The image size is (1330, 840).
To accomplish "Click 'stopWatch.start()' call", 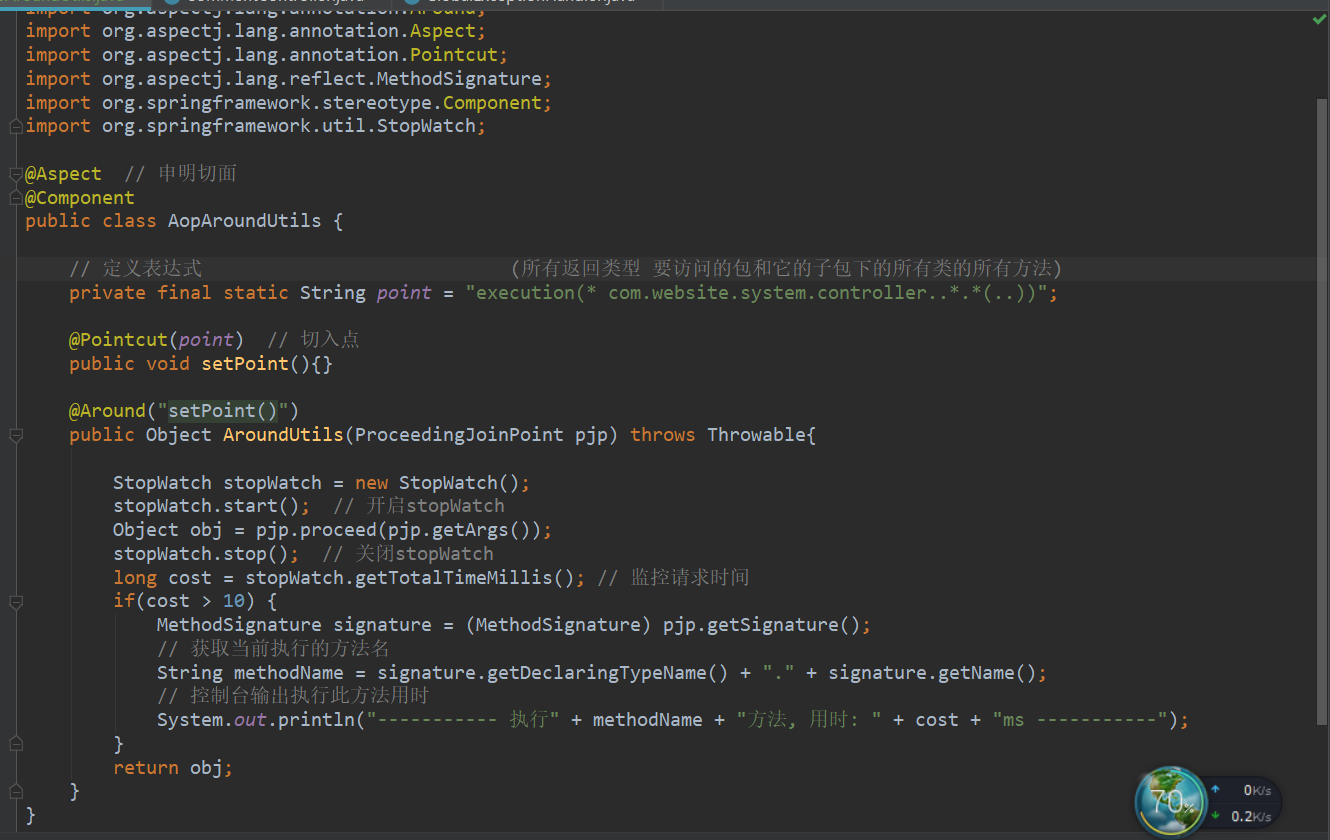I will coord(206,506).
